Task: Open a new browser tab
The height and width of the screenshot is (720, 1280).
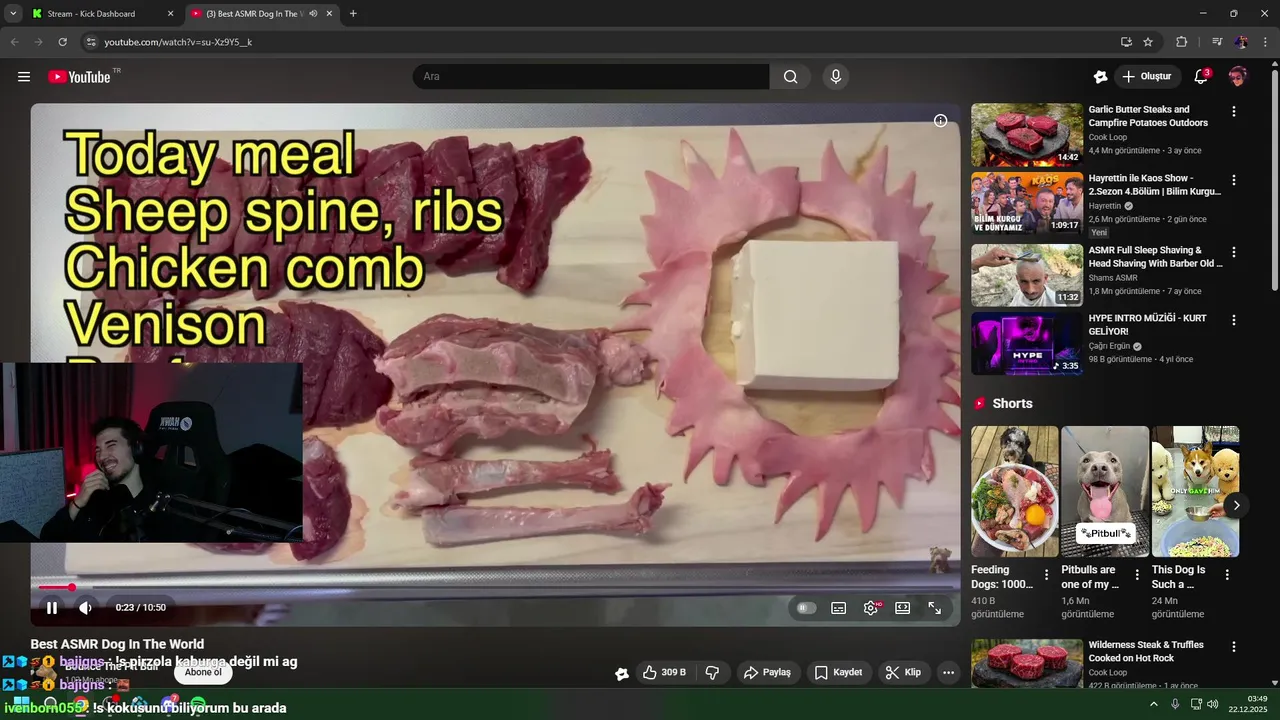Action: pos(353,14)
